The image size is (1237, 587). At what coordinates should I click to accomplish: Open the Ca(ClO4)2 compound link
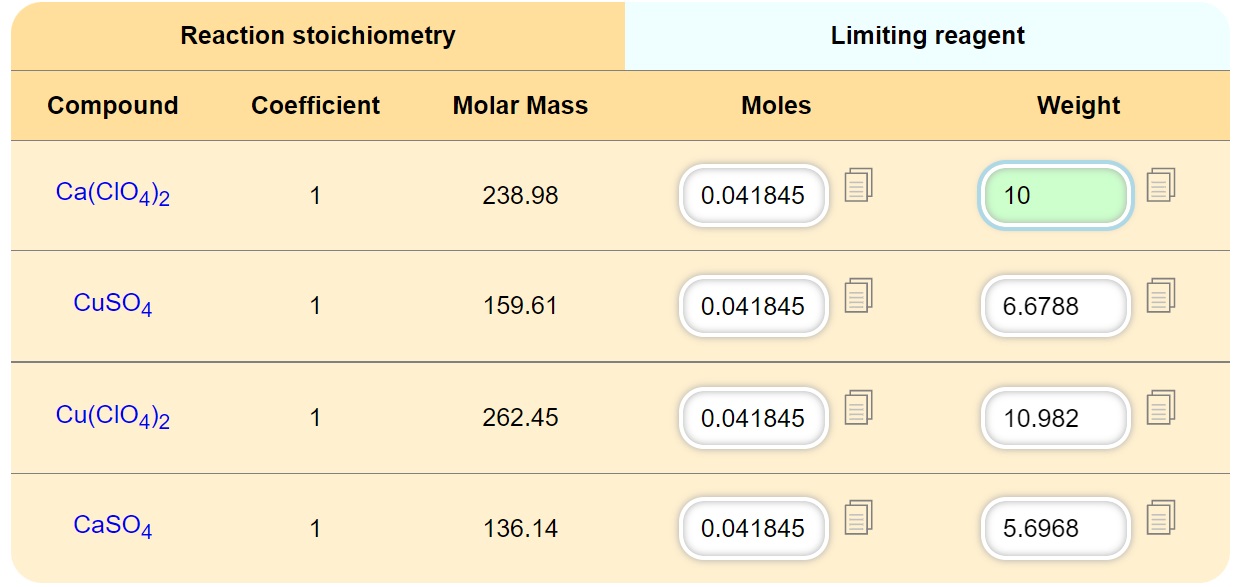pyautogui.click(x=113, y=194)
